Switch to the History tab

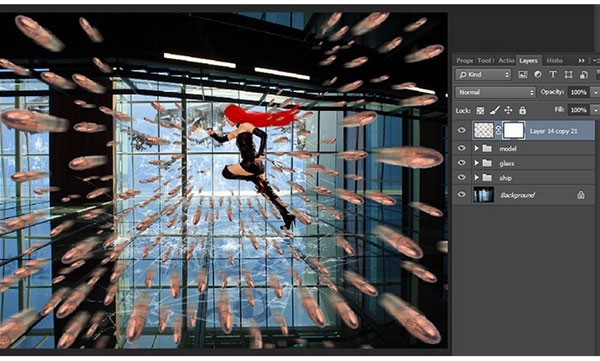[x=554, y=60]
